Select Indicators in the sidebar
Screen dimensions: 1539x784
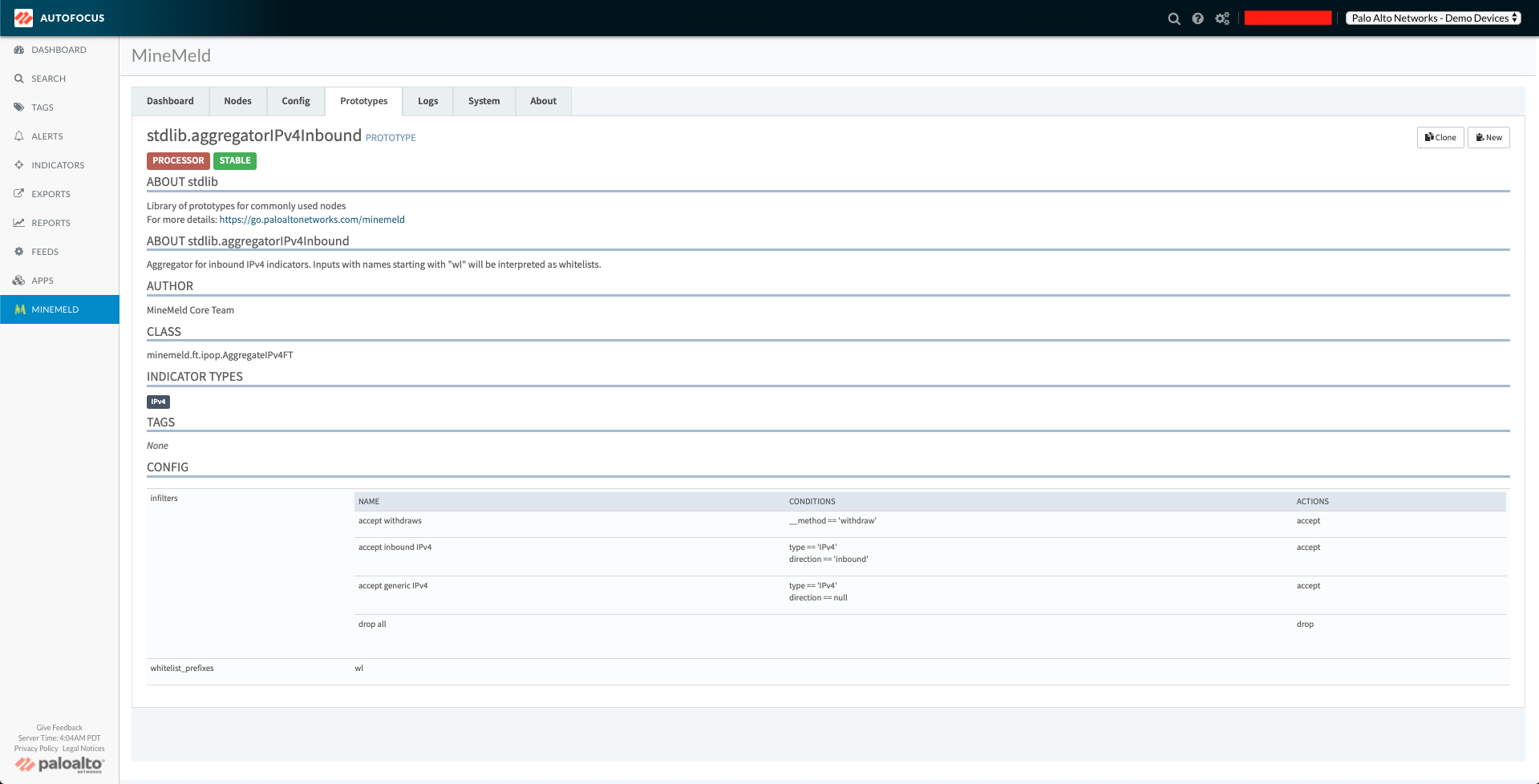(58, 165)
